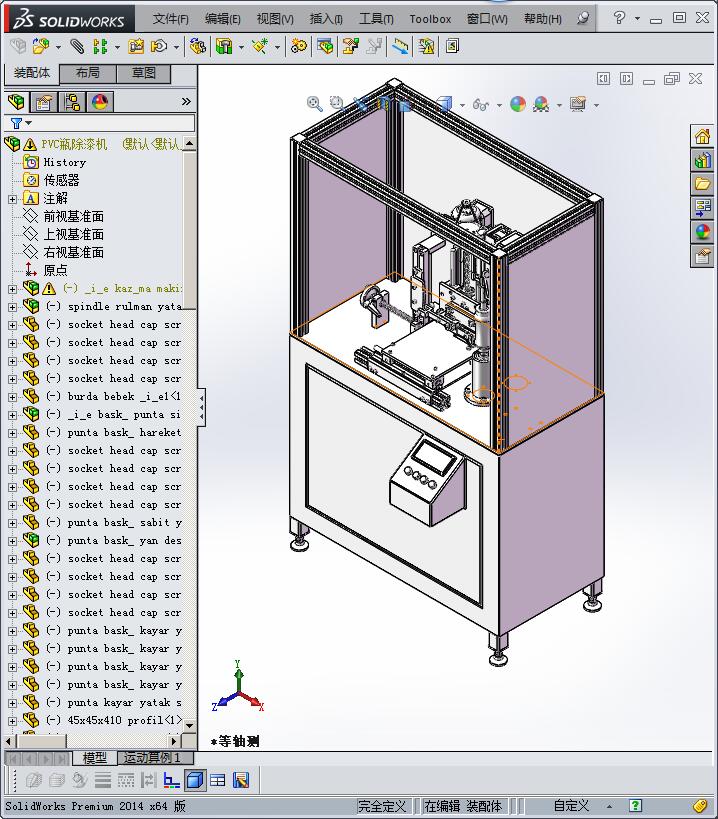Open the Display Style cube dropdown
718x819 pixels.
click(462, 106)
